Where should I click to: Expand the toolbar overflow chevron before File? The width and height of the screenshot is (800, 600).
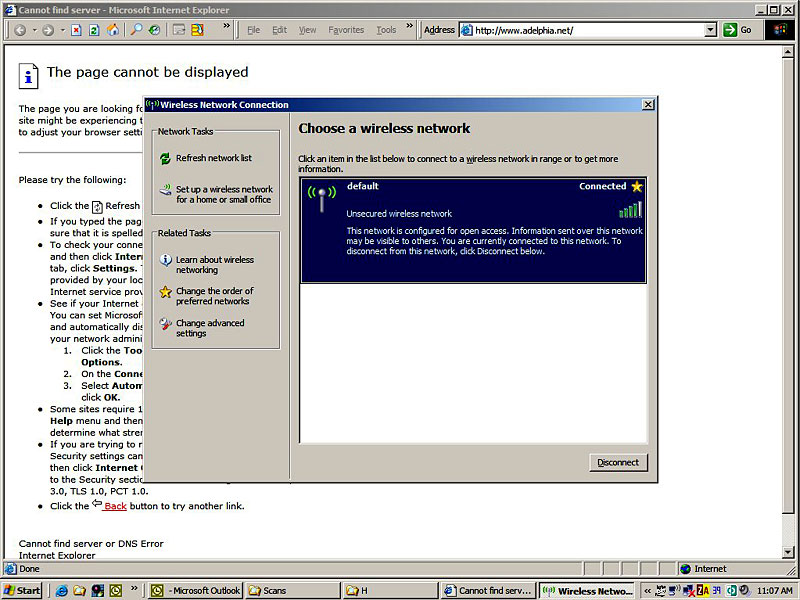pos(227,27)
